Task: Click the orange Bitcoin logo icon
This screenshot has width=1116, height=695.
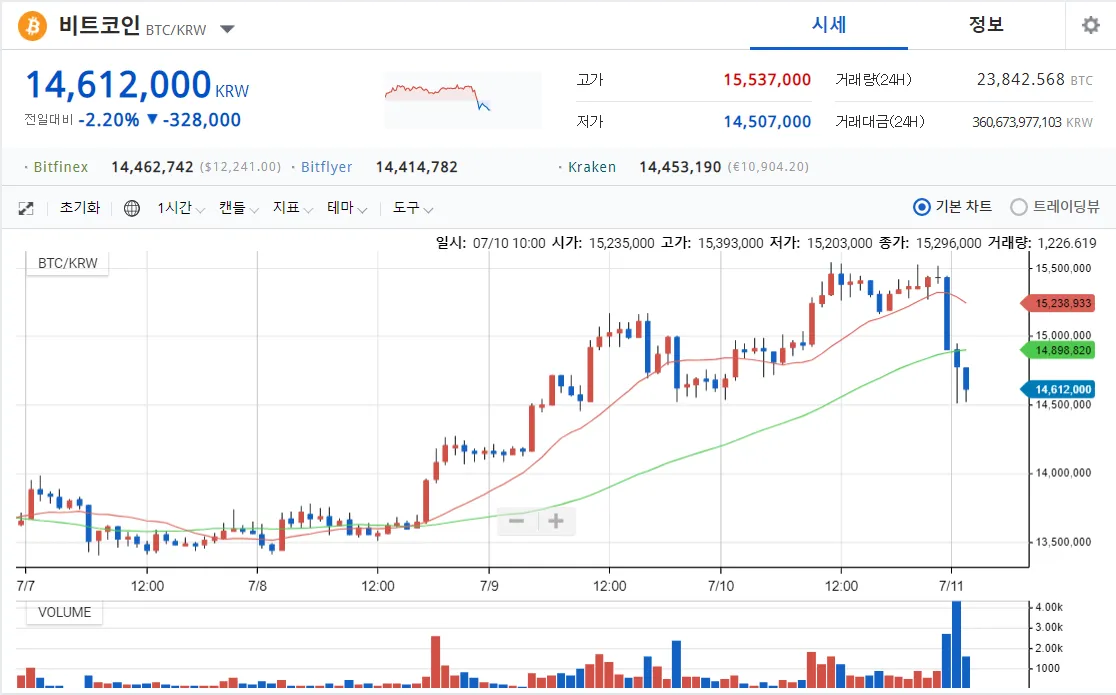Action: pyautogui.click(x=33, y=26)
